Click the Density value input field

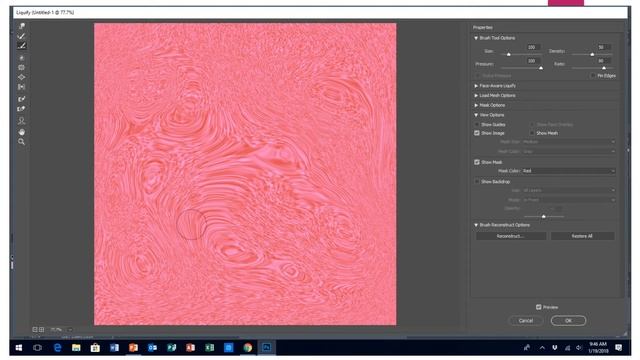click(603, 47)
